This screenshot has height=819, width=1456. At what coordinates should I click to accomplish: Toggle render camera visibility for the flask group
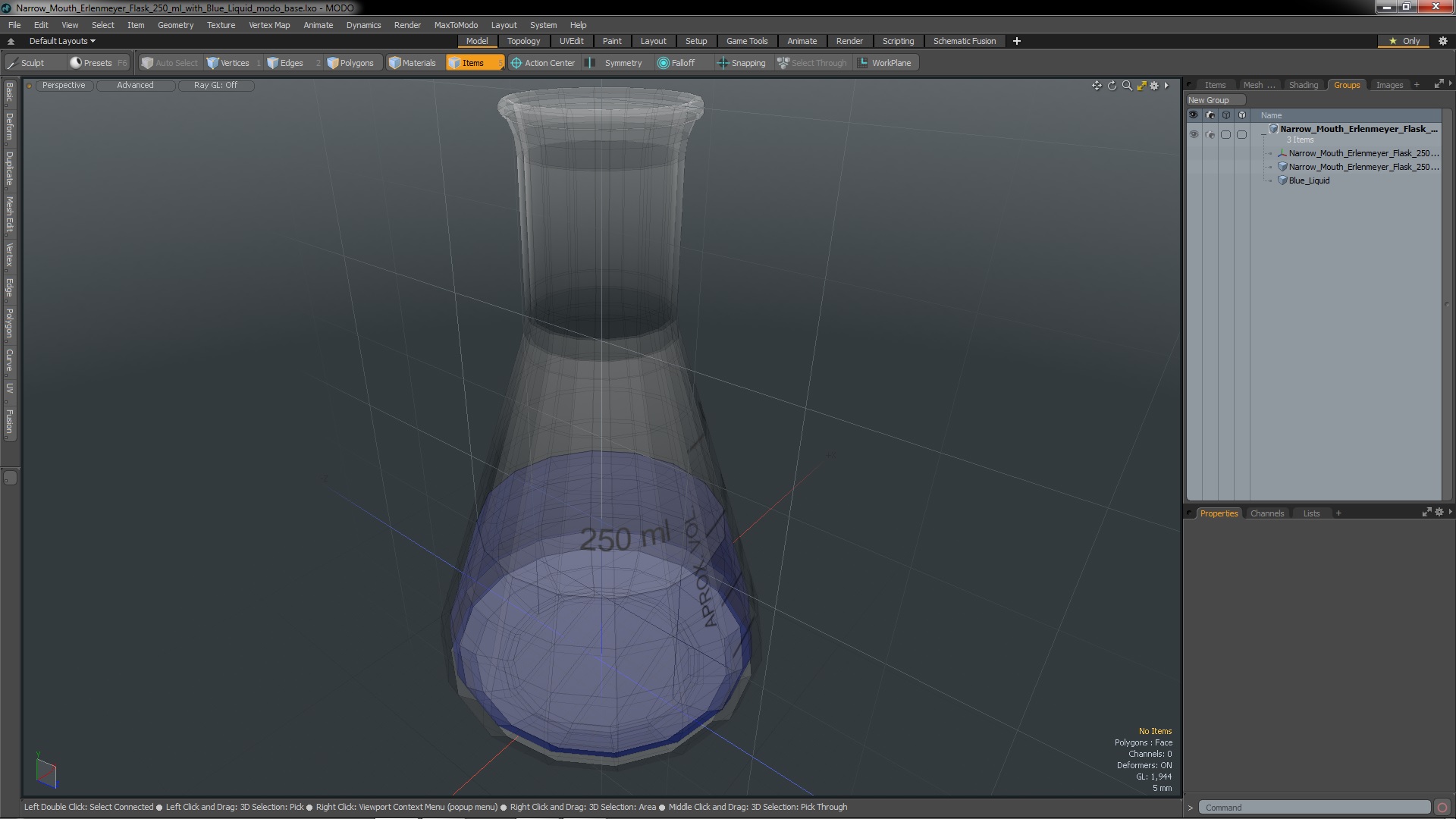point(1210,135)
